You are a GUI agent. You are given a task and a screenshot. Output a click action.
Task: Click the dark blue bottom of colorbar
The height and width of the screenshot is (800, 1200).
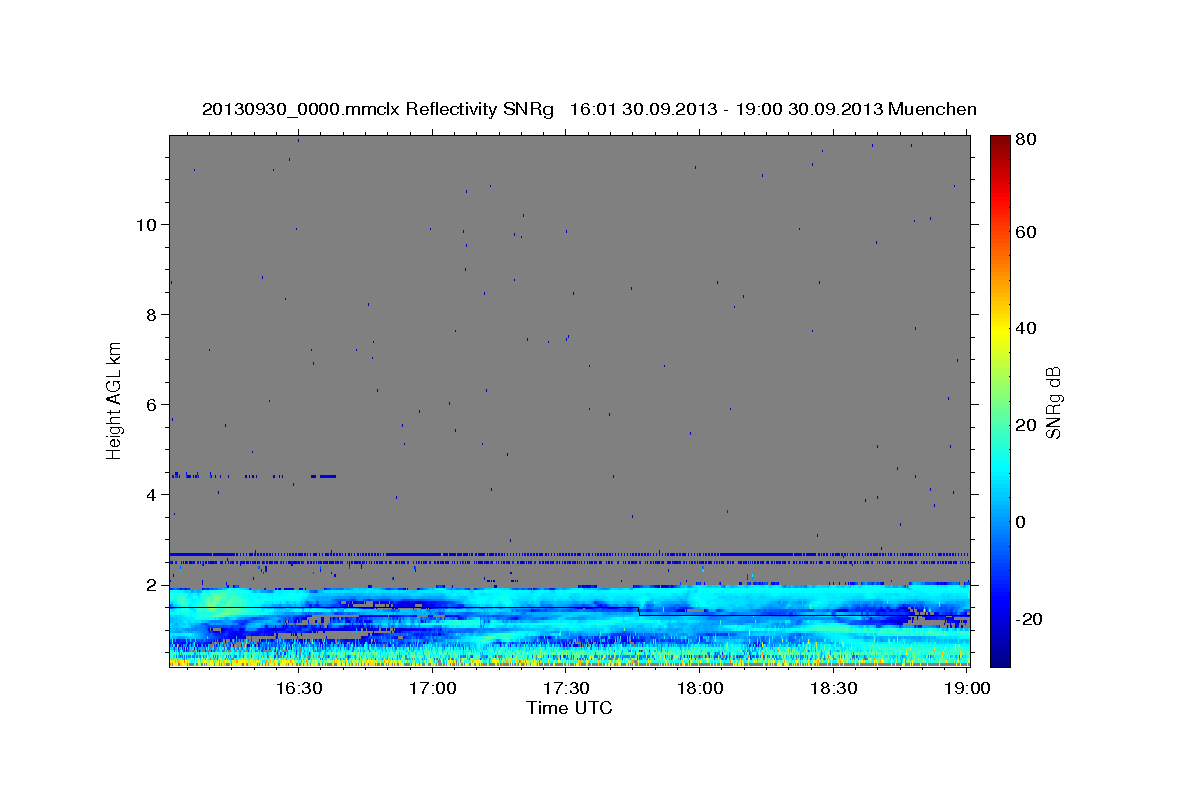pyautogui.click(x=1000, y=655)
